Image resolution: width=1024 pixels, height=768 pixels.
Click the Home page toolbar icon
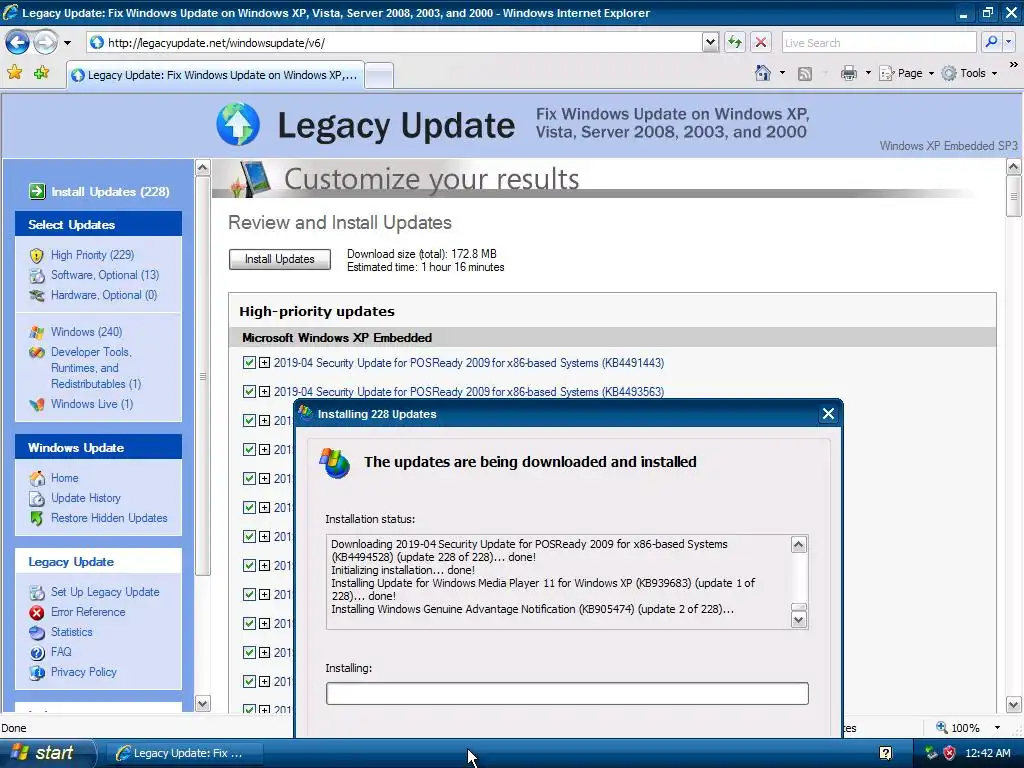tap(763, 73)
